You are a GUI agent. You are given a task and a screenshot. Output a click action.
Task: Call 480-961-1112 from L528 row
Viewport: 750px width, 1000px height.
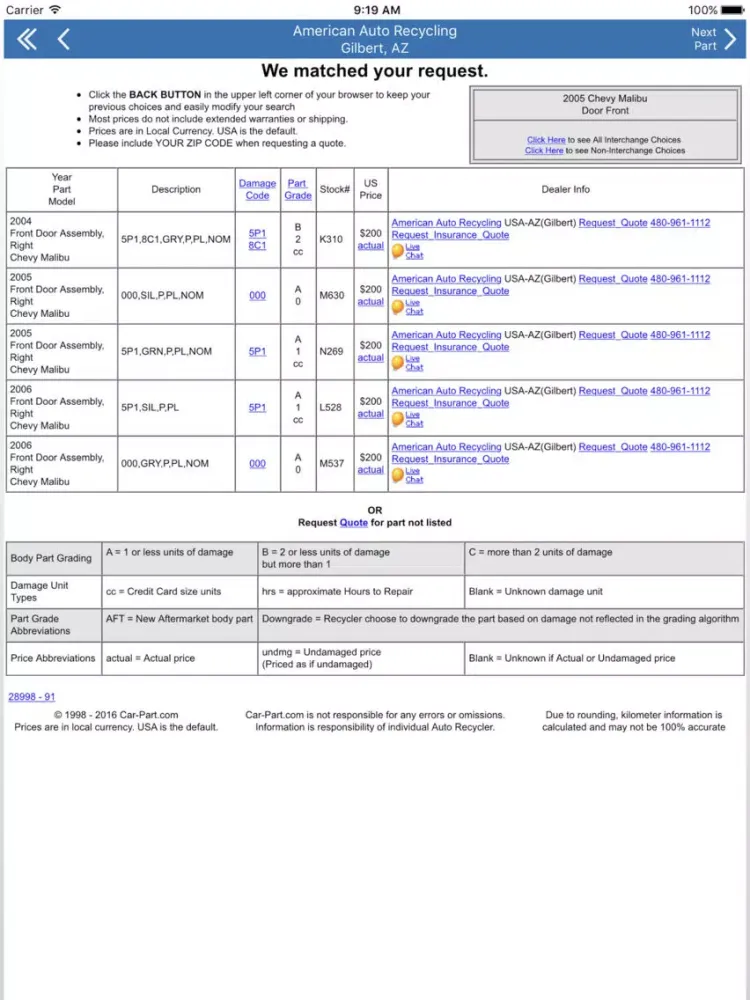click(x=680, y=391)
